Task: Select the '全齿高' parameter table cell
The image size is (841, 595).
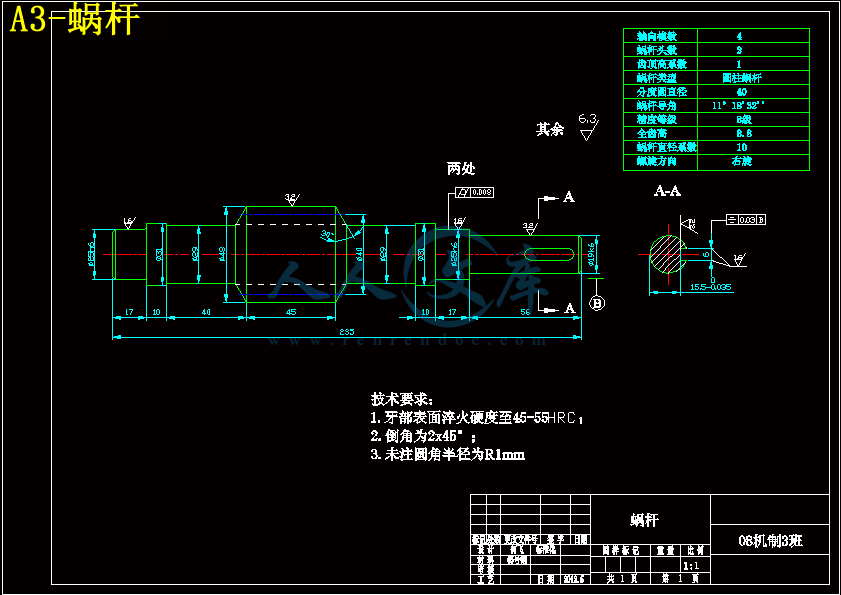Action: click(660, 134)
